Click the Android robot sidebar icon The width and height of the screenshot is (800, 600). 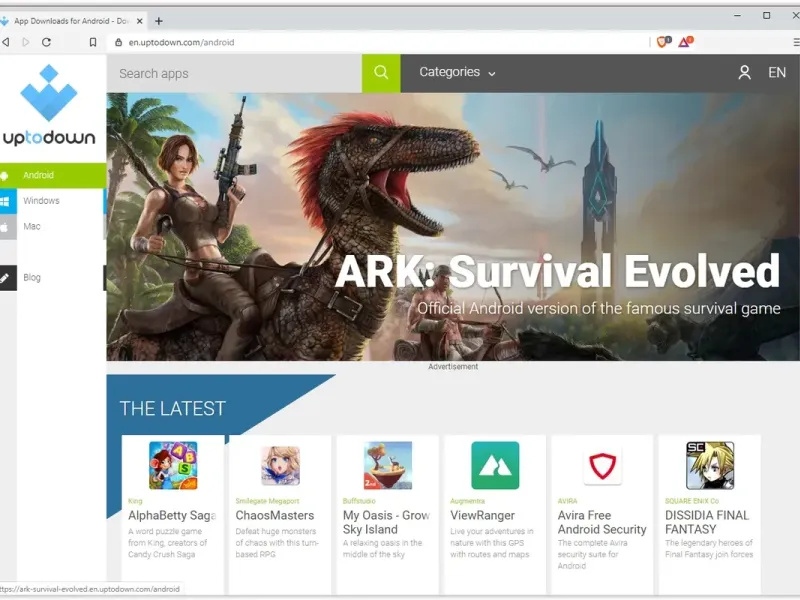click(5, 176)
